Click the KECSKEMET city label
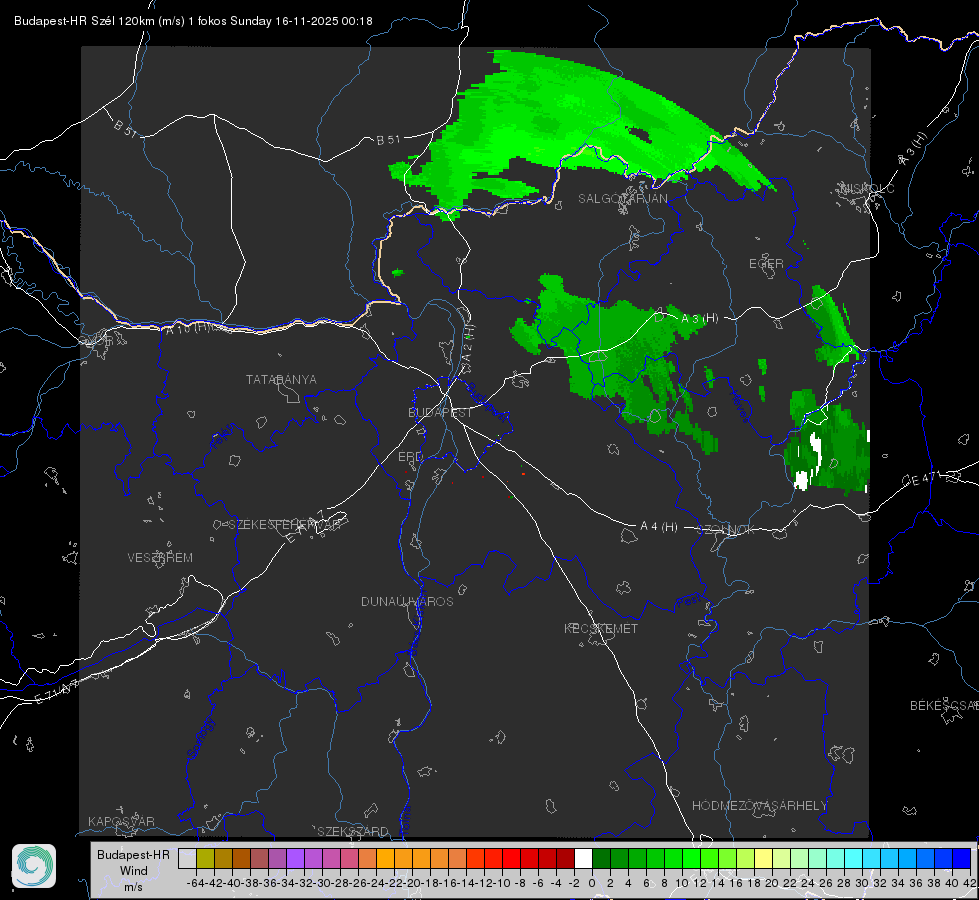The image size is (979, 900). click(601, 628)
